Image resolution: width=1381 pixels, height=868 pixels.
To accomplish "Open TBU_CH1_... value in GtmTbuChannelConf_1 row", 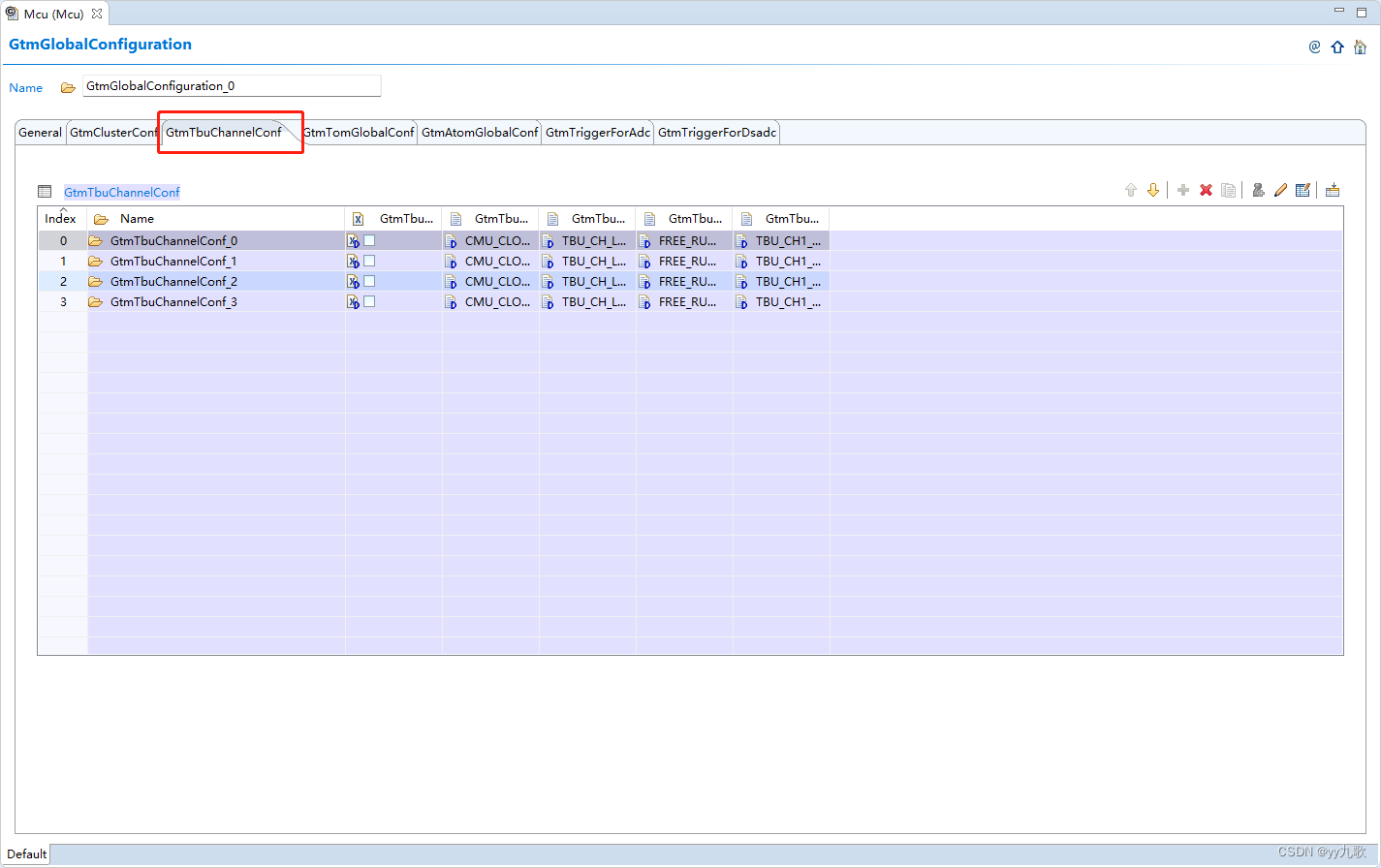I will point(788,261).
